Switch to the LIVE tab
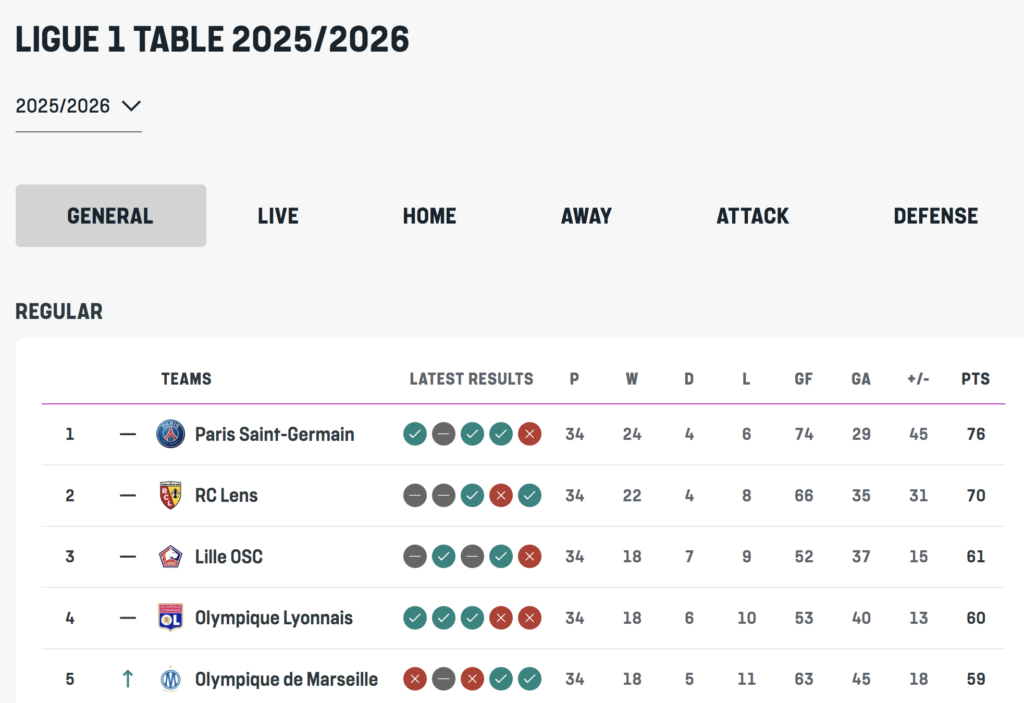Viewport: 1024px width, 703px height. (x=278, y=216)
